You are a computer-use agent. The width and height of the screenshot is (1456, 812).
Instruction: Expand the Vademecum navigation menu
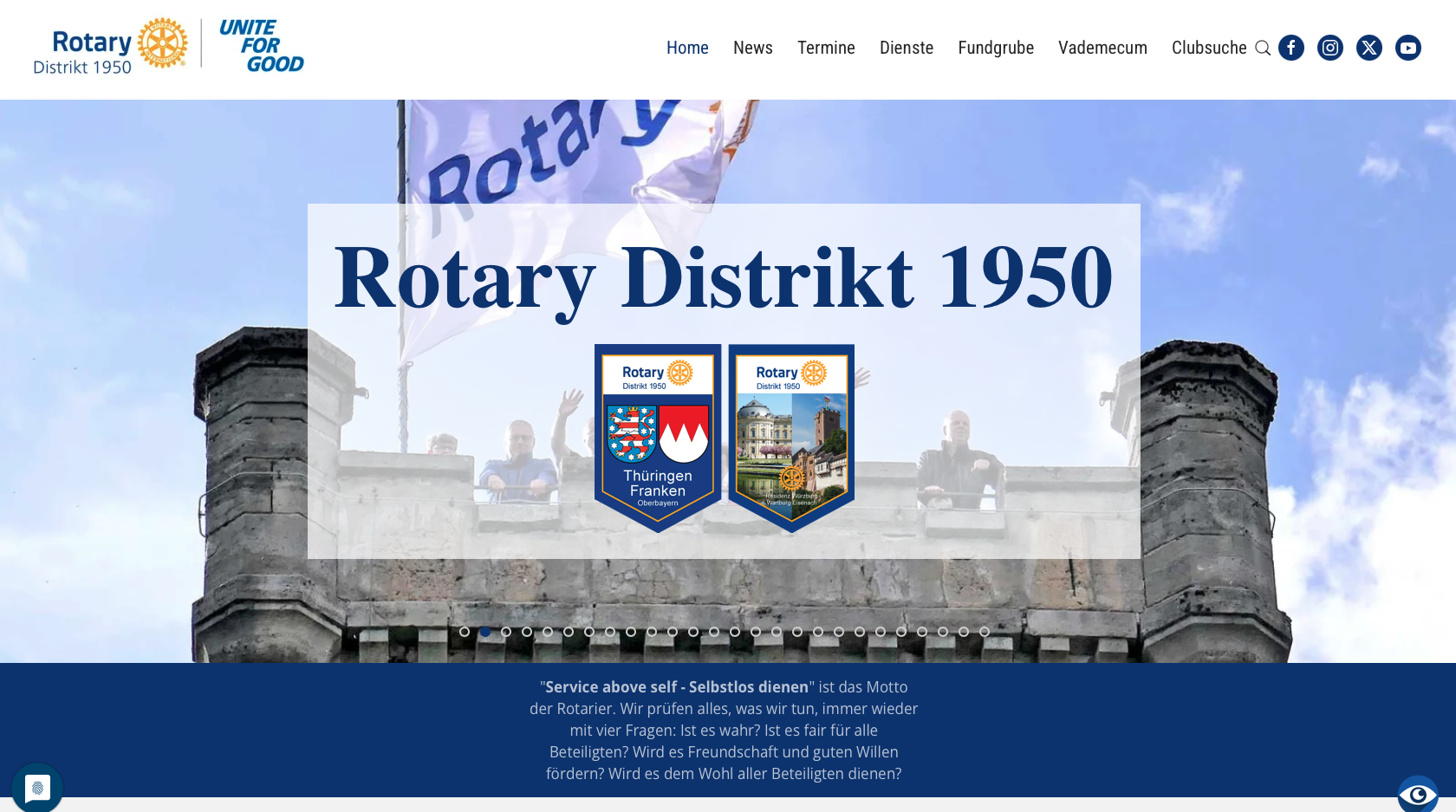coord(1102,48)
